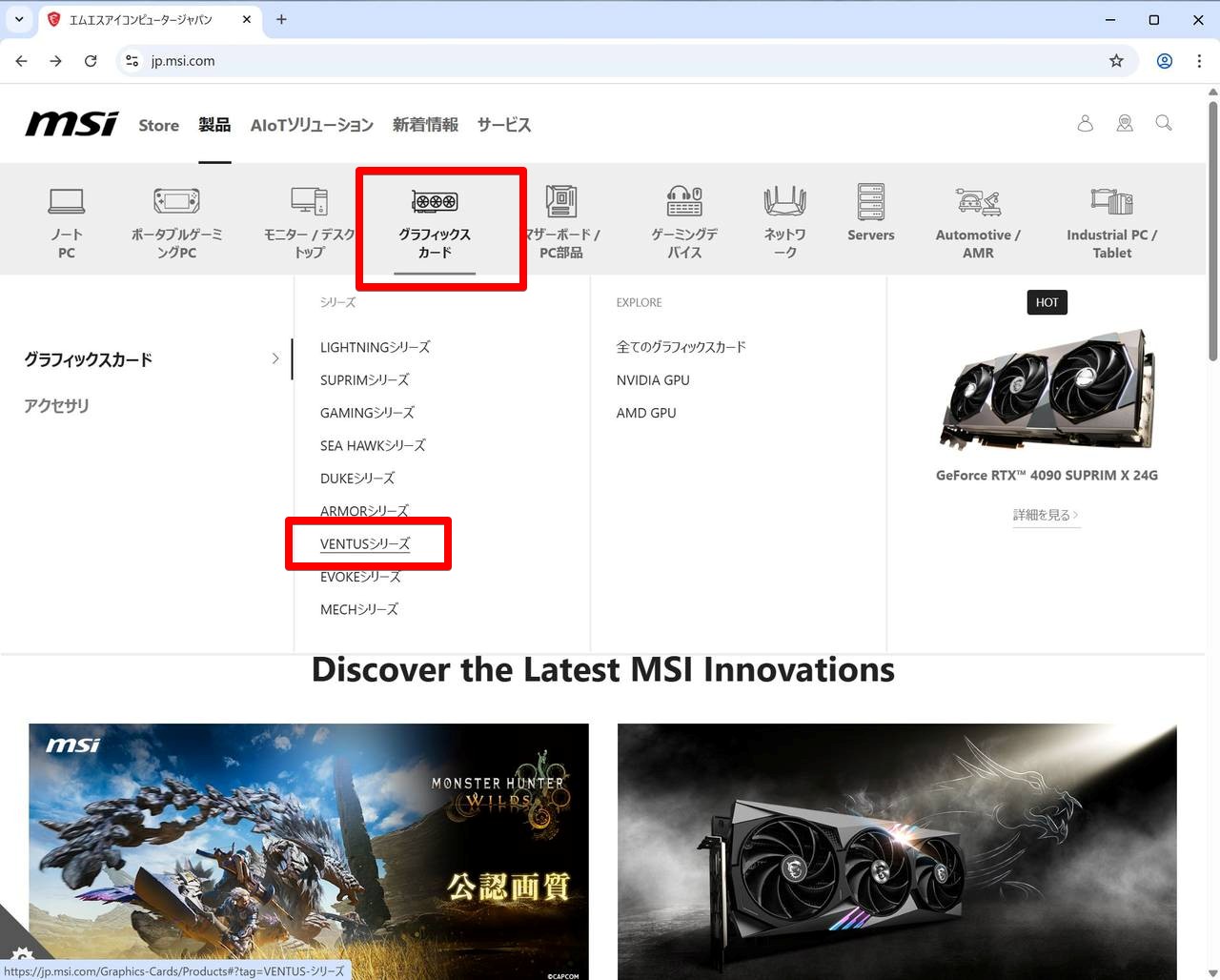This screenshot has width=1220, height=980.
Task: Open LIGHTNINGシリーズ link
Action: click(375, 347)
